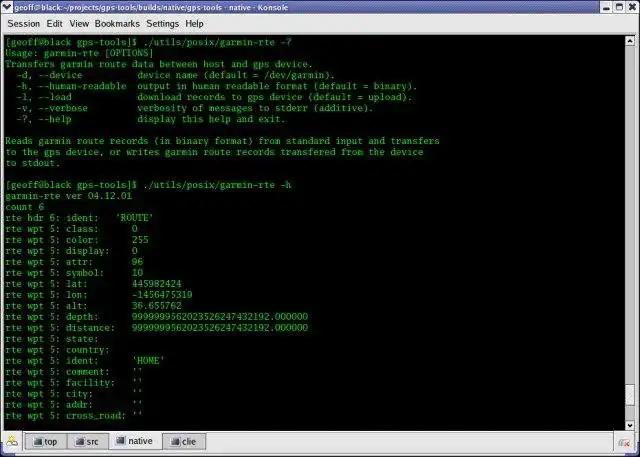Switch to the src session tab

[x=88, y=441]
